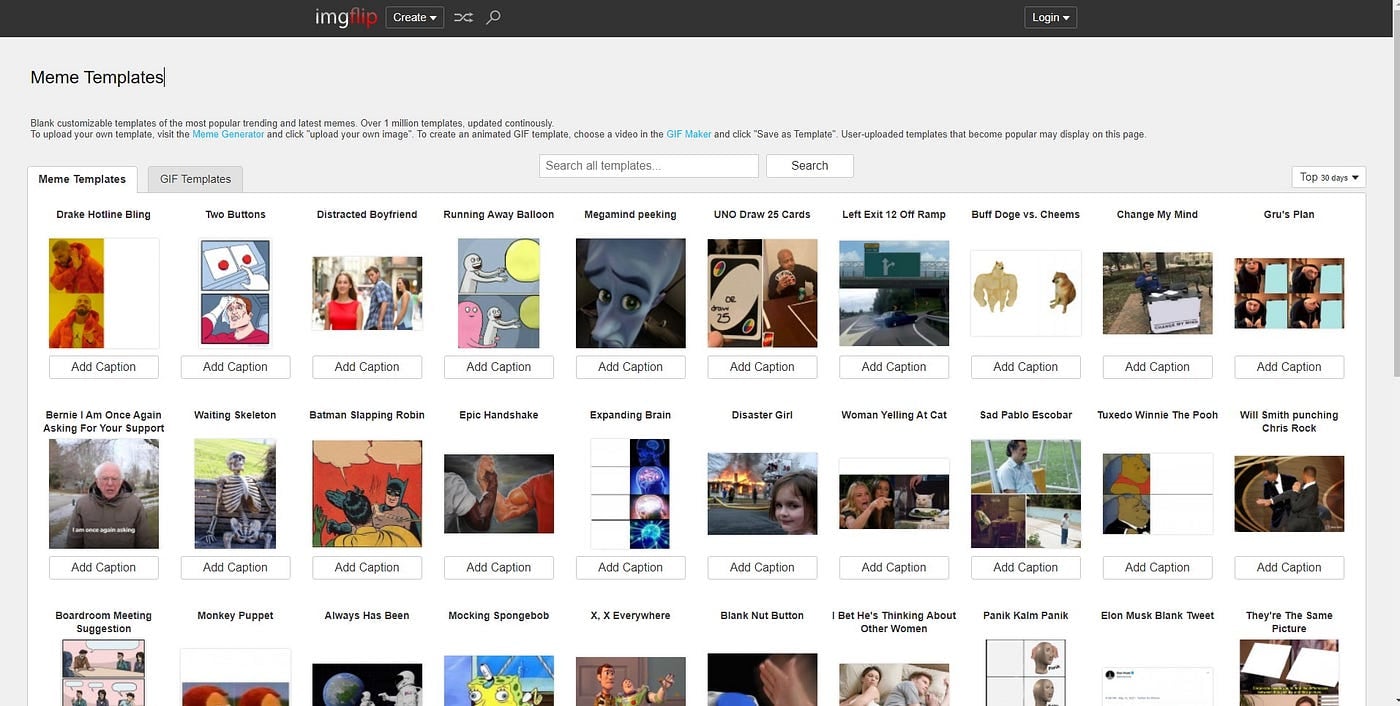The image size is (1400, 706).
Task: Select the Woman Yelling At Cat thumbnail
Action: (894, 493)
